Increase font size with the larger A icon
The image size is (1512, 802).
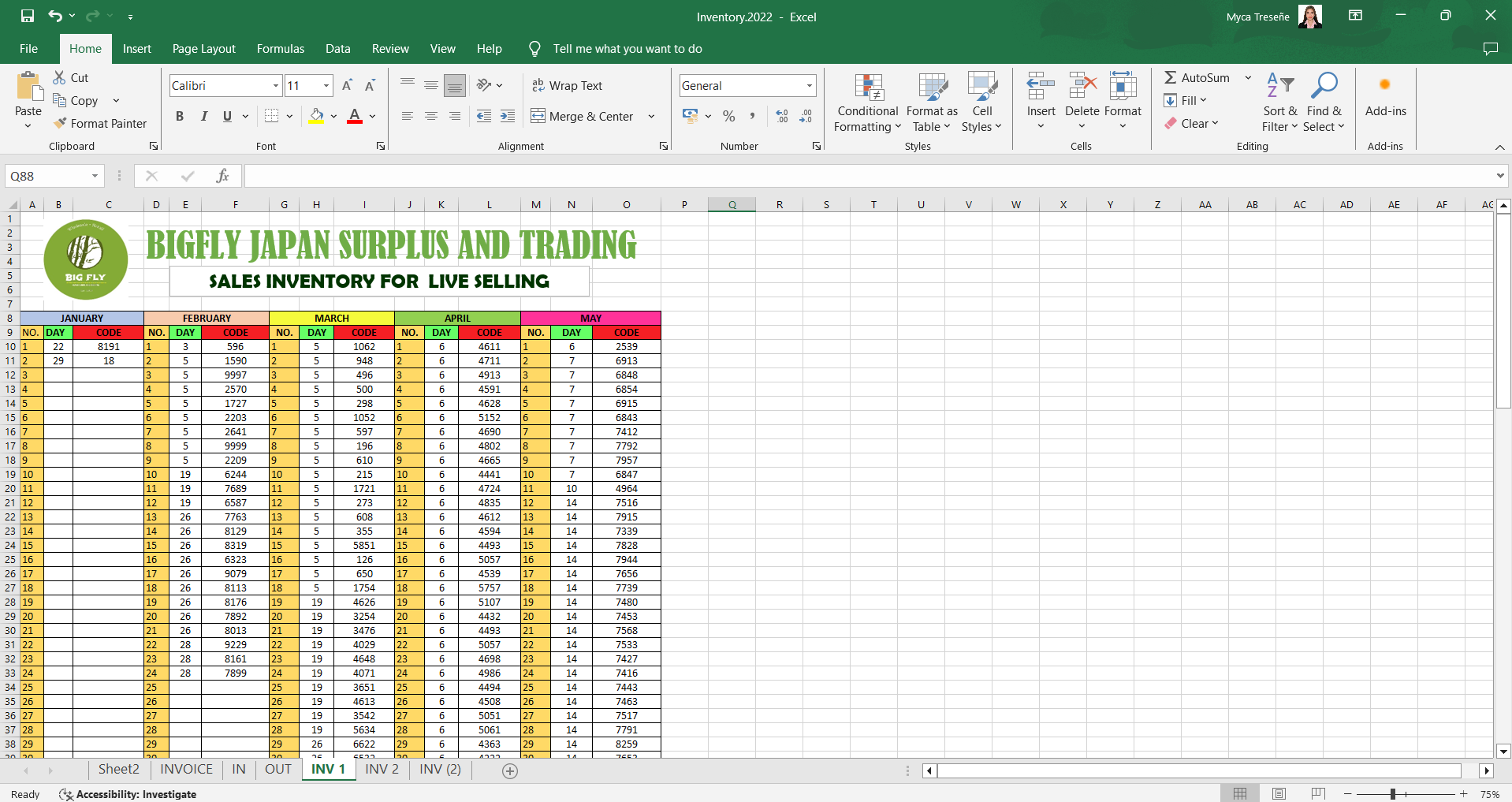[x=347, y=85]
